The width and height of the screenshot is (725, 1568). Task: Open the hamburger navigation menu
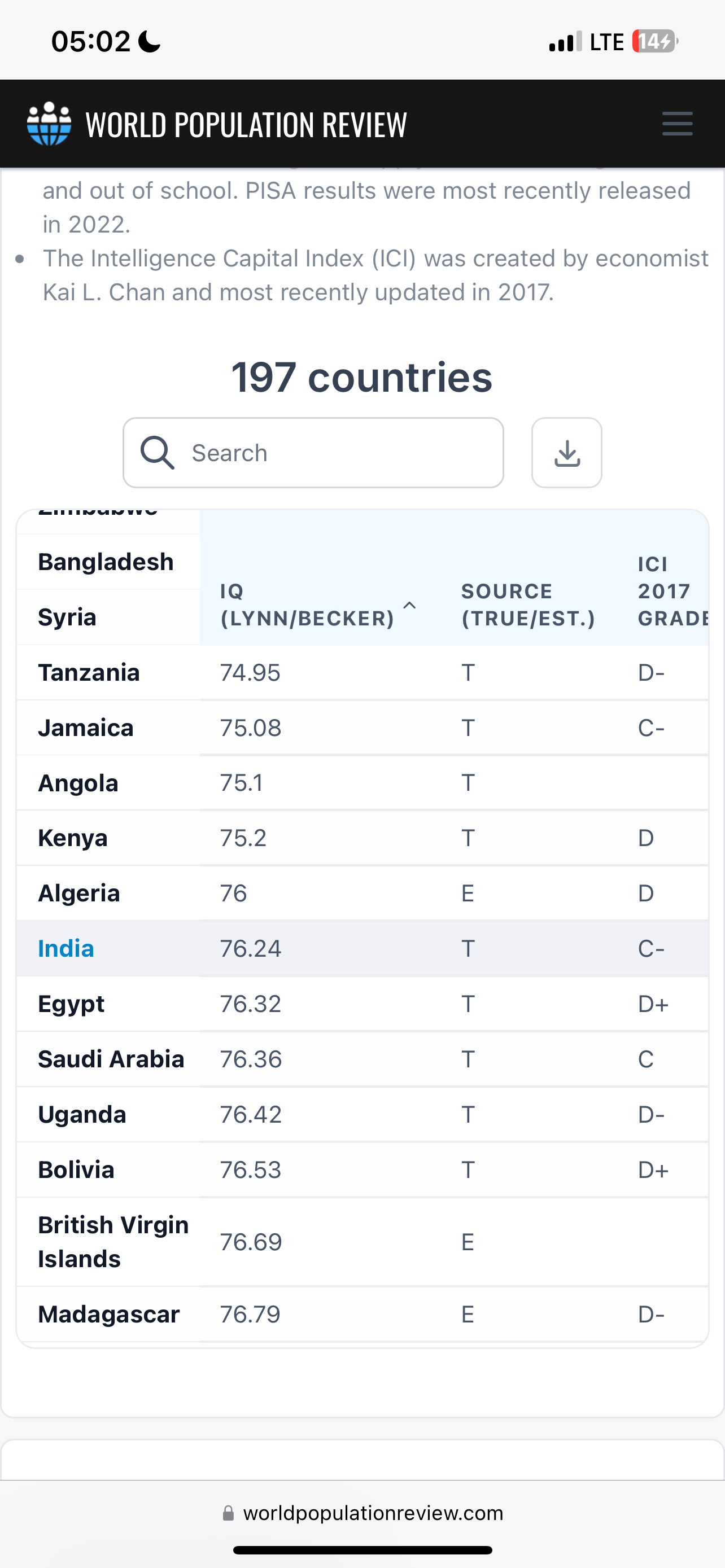(x=677, y=124)
